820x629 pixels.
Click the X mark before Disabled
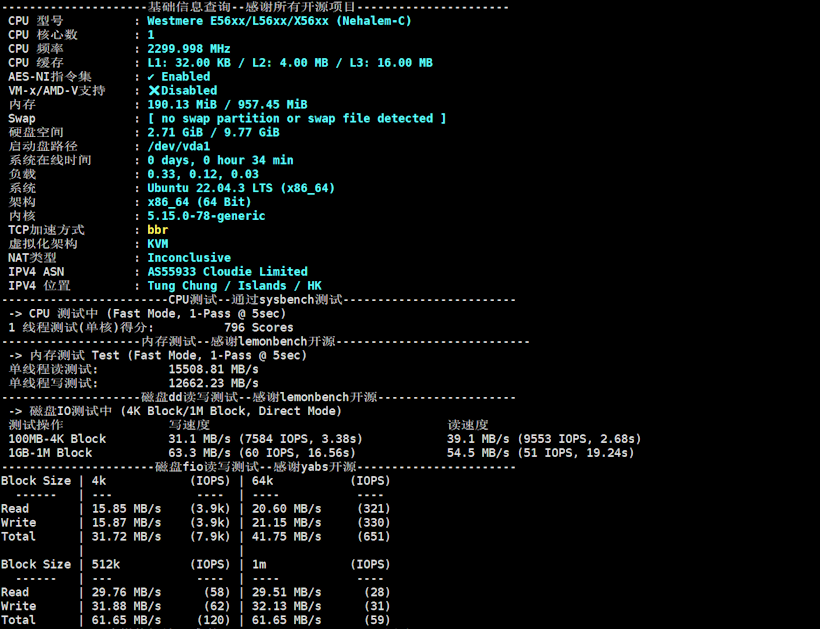tap(153, 91)
